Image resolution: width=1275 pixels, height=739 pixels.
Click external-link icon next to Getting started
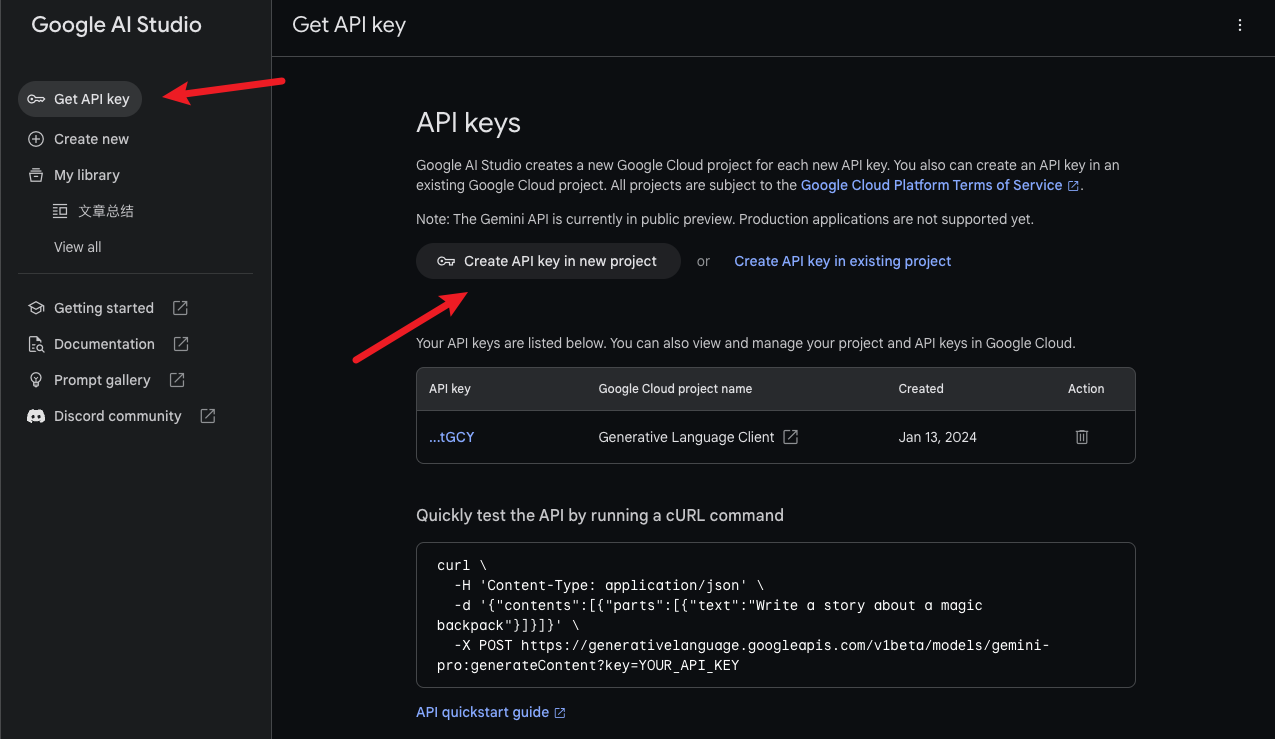coord(180,308)
